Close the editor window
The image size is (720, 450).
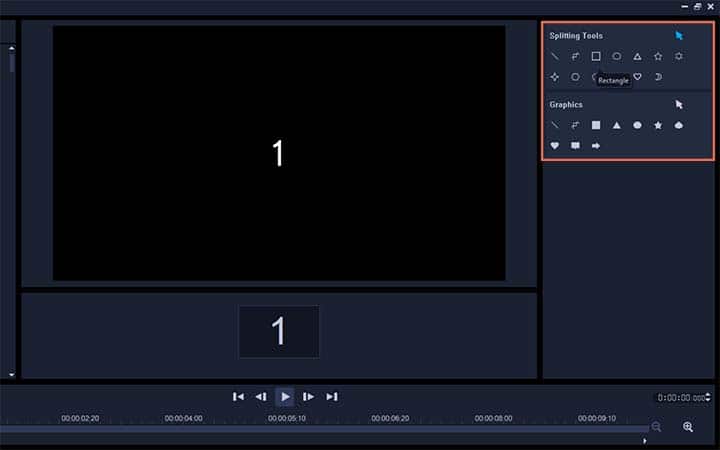pos(710,6)
